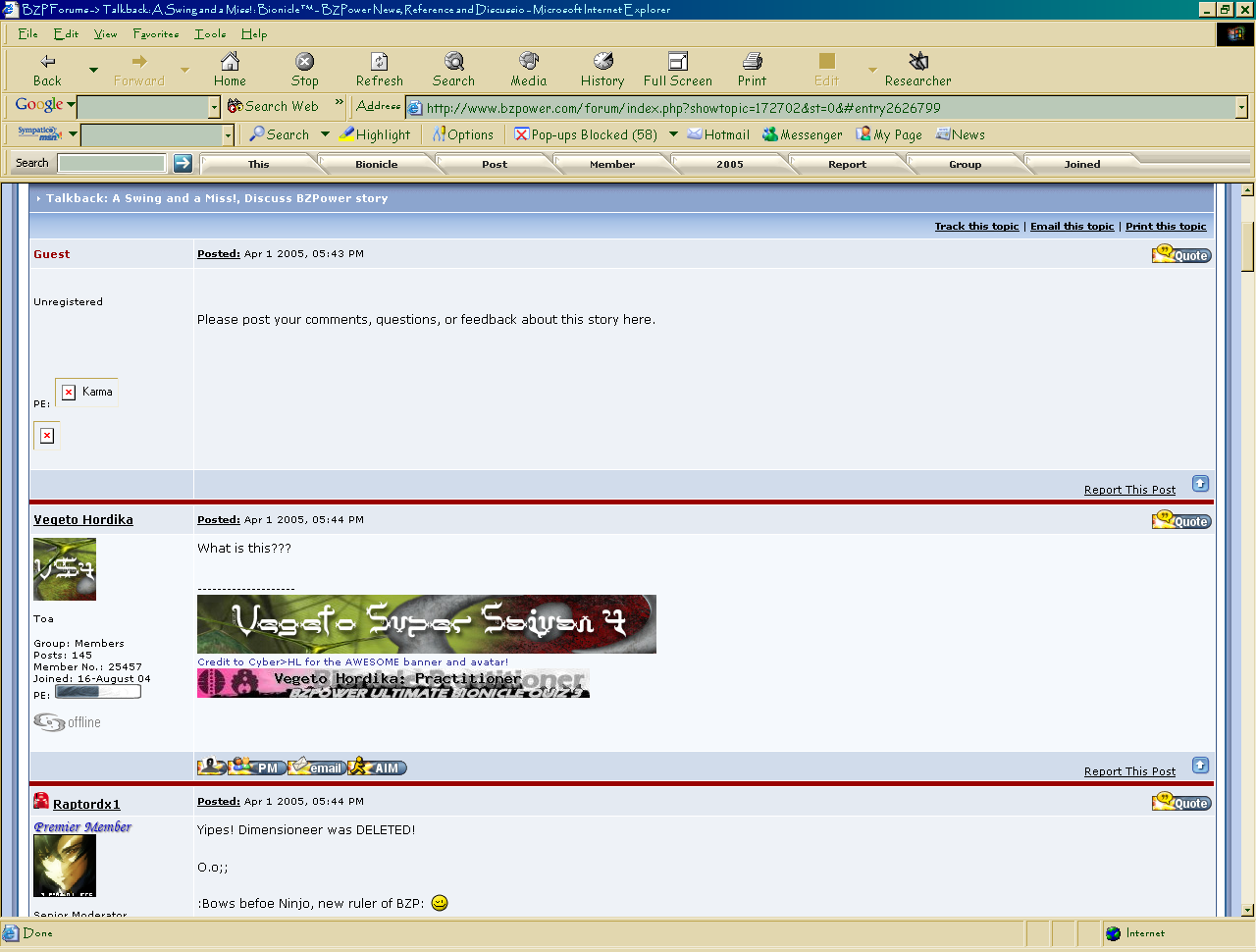Report the Guest post

pos(1129,490)
